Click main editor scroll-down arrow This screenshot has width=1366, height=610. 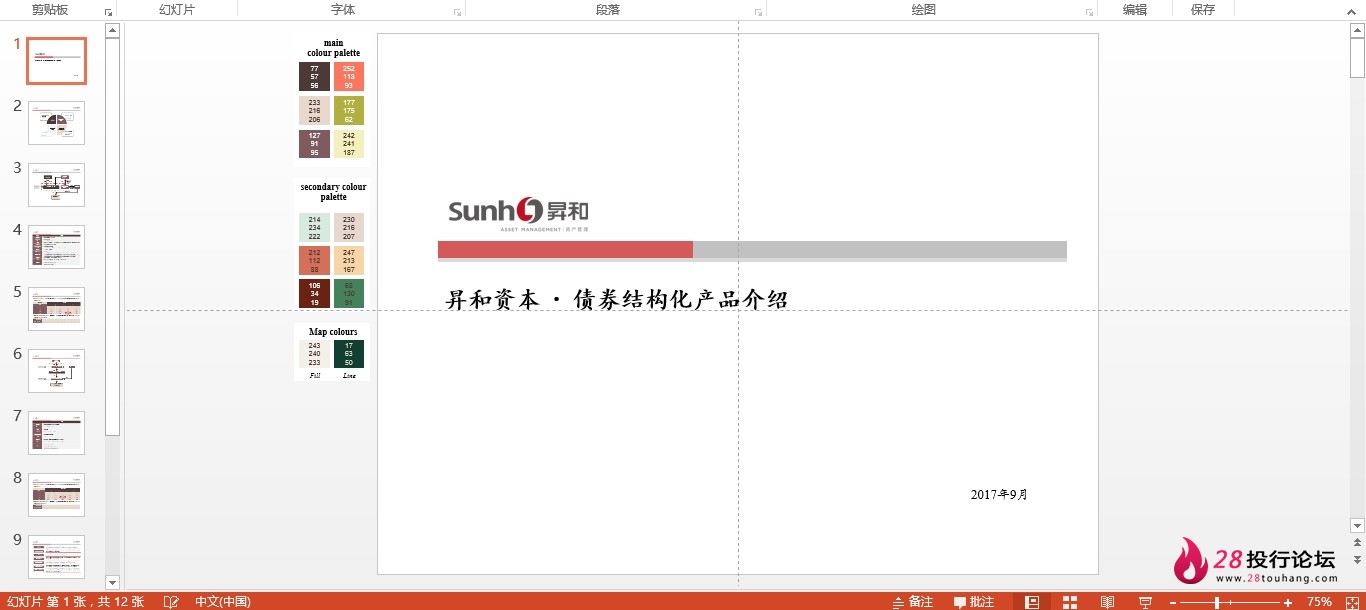(x=1357, y=525)
